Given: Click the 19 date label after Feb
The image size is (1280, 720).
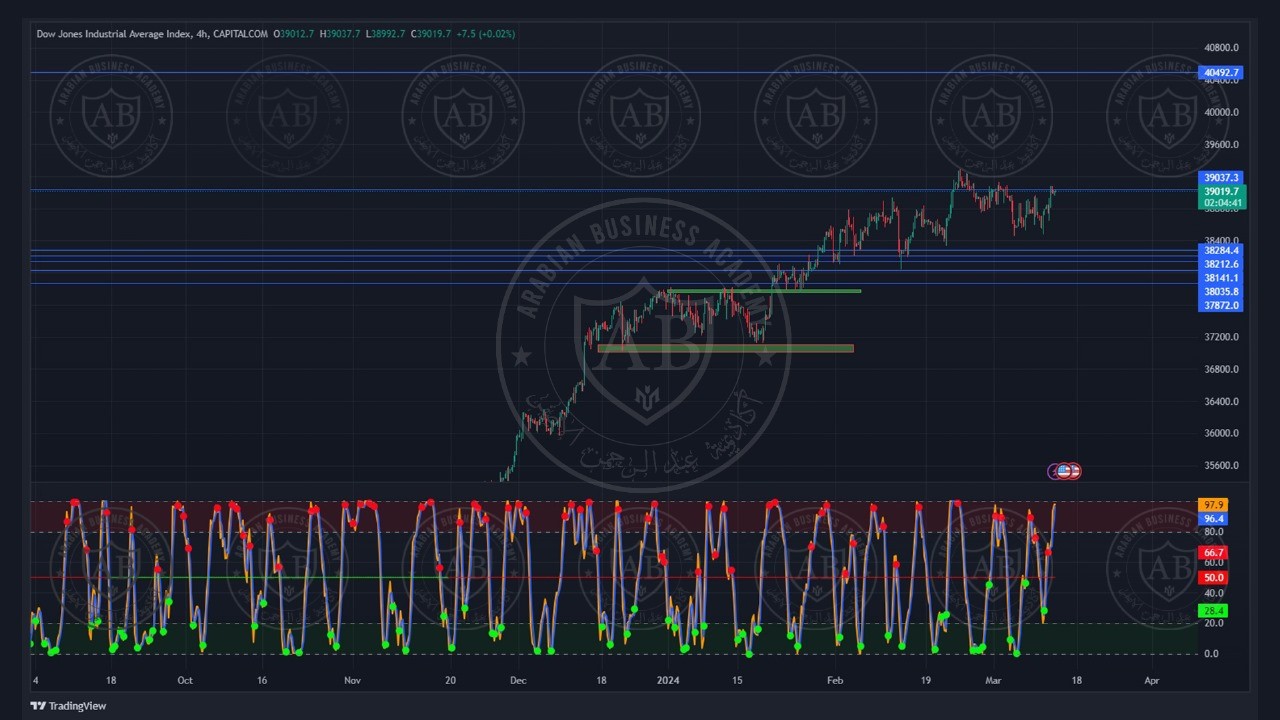Looking at the screenshot, I should (x=924, y=680).
